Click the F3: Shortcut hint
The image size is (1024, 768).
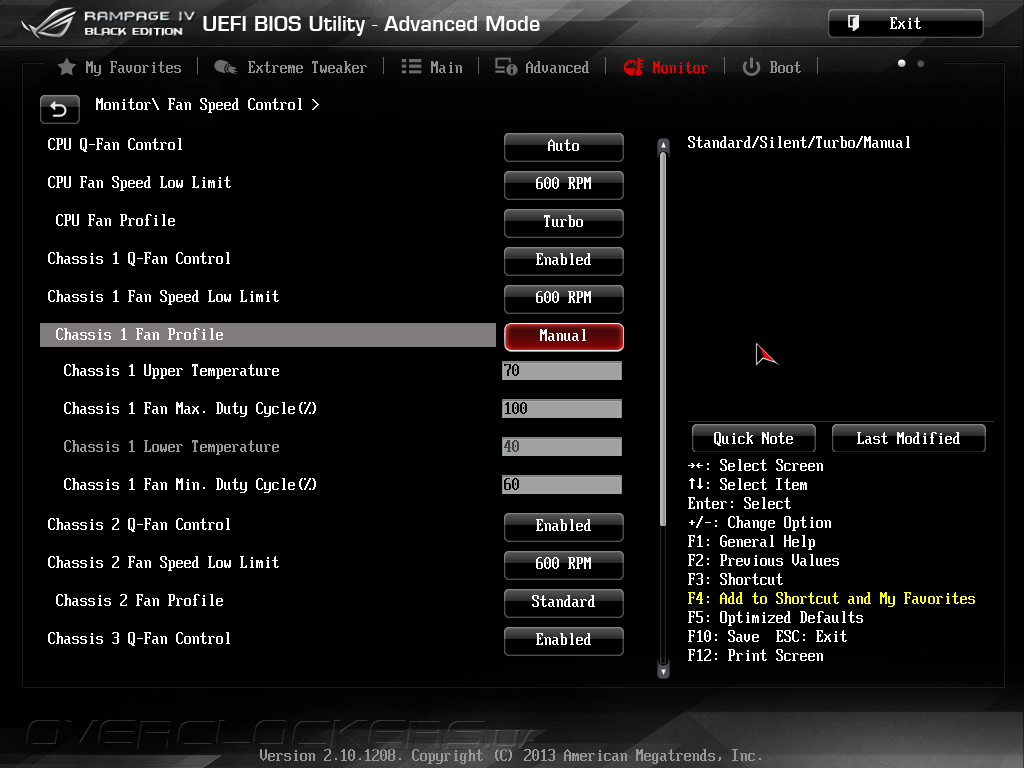pos(735,580)
